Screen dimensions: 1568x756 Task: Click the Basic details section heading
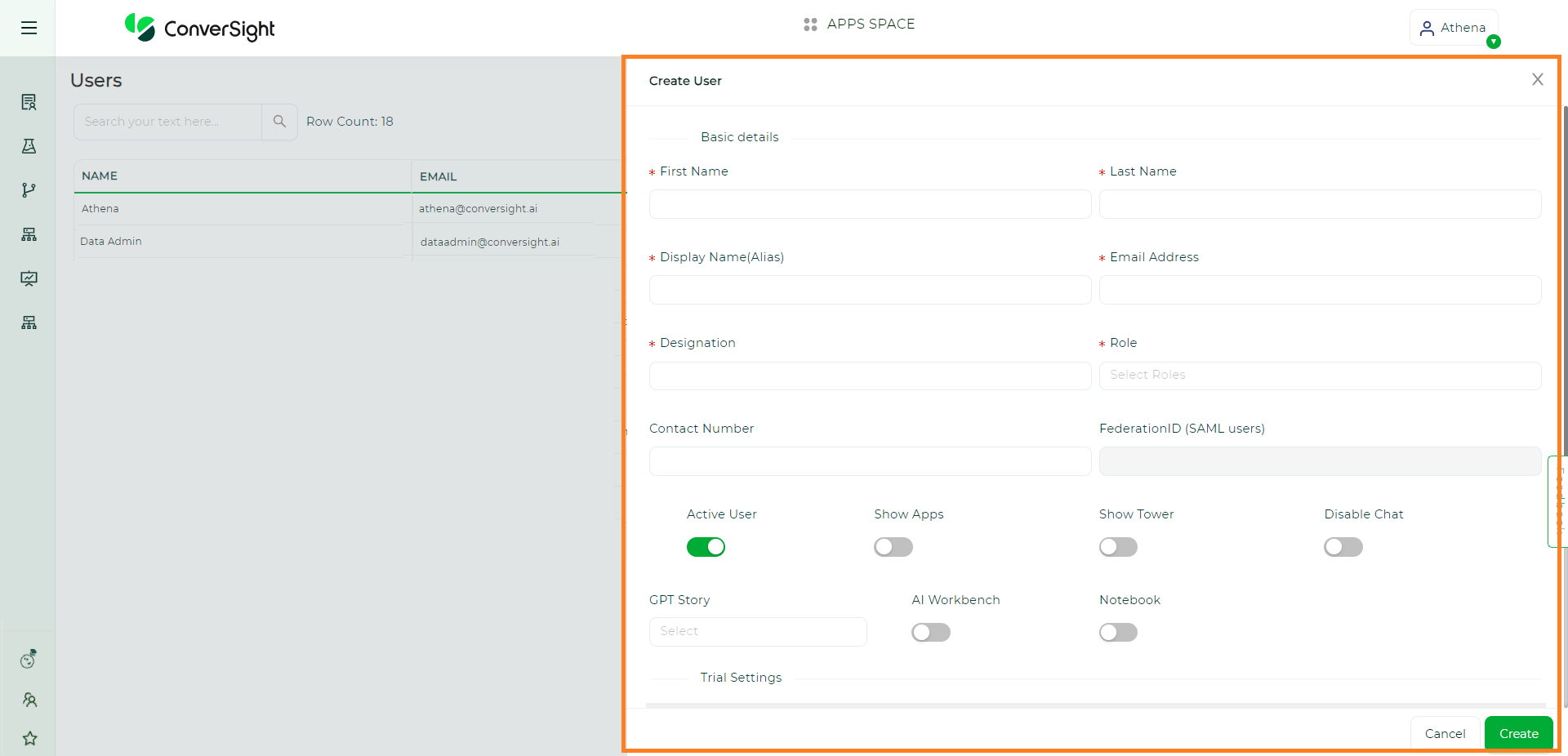coord(740,137)
